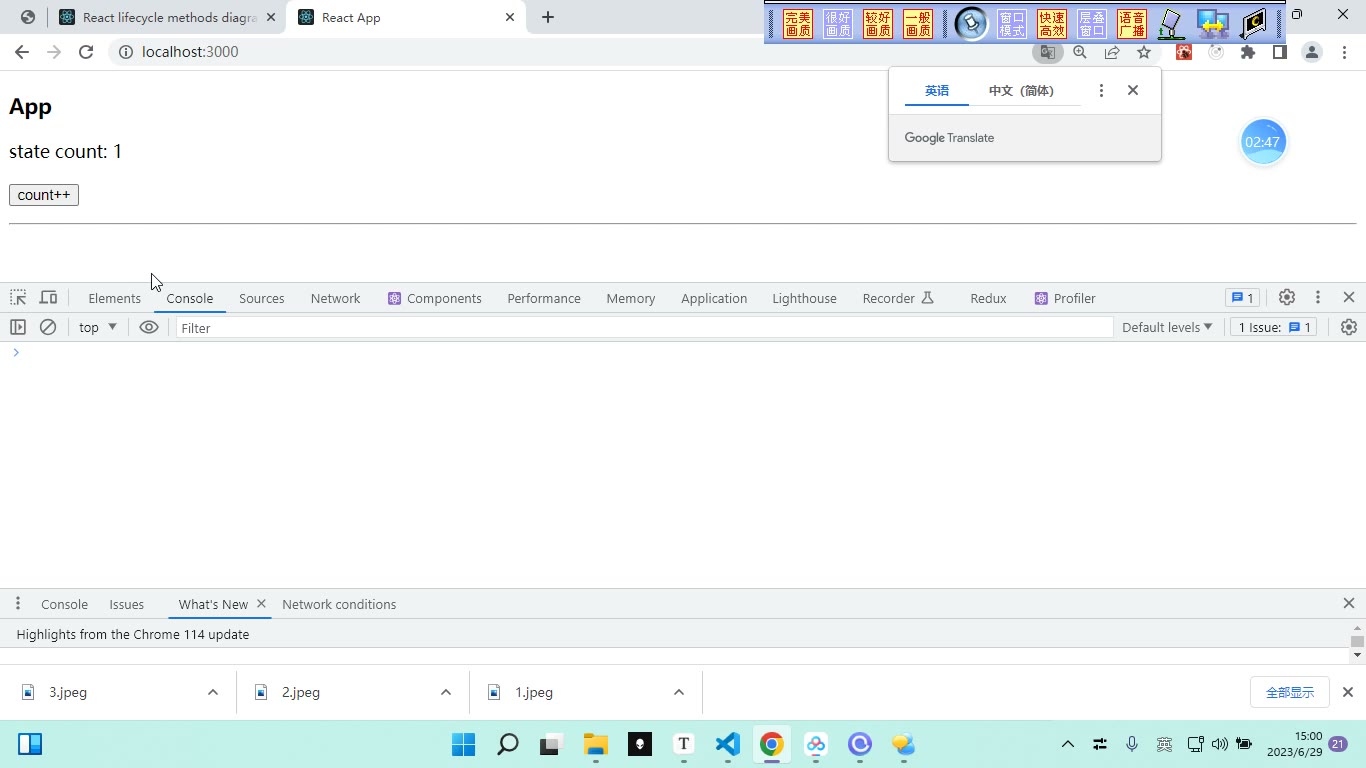Expand options for 3.jpeg download

[x=212, y=692]
